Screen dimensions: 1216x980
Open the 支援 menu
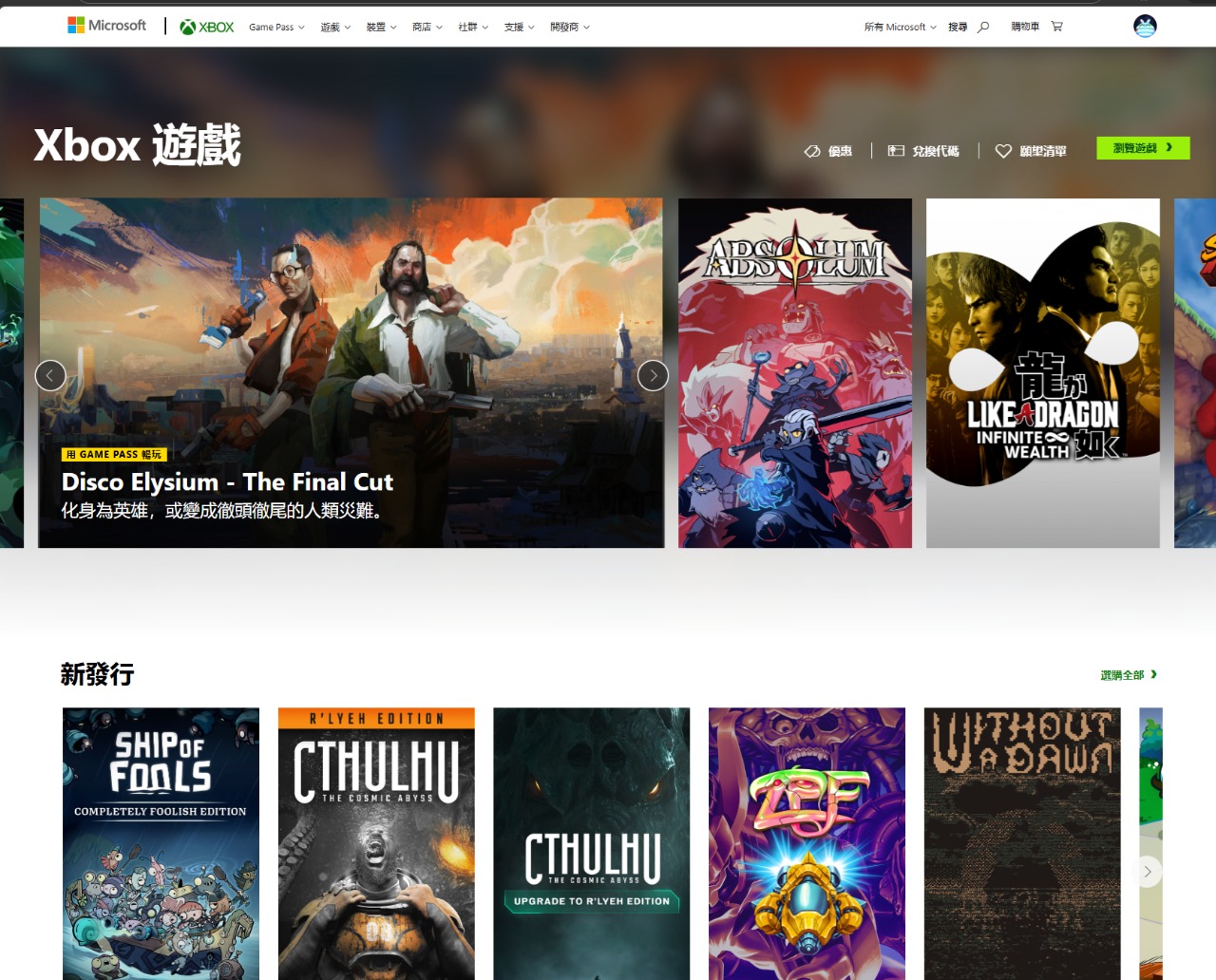pos(519,28)
